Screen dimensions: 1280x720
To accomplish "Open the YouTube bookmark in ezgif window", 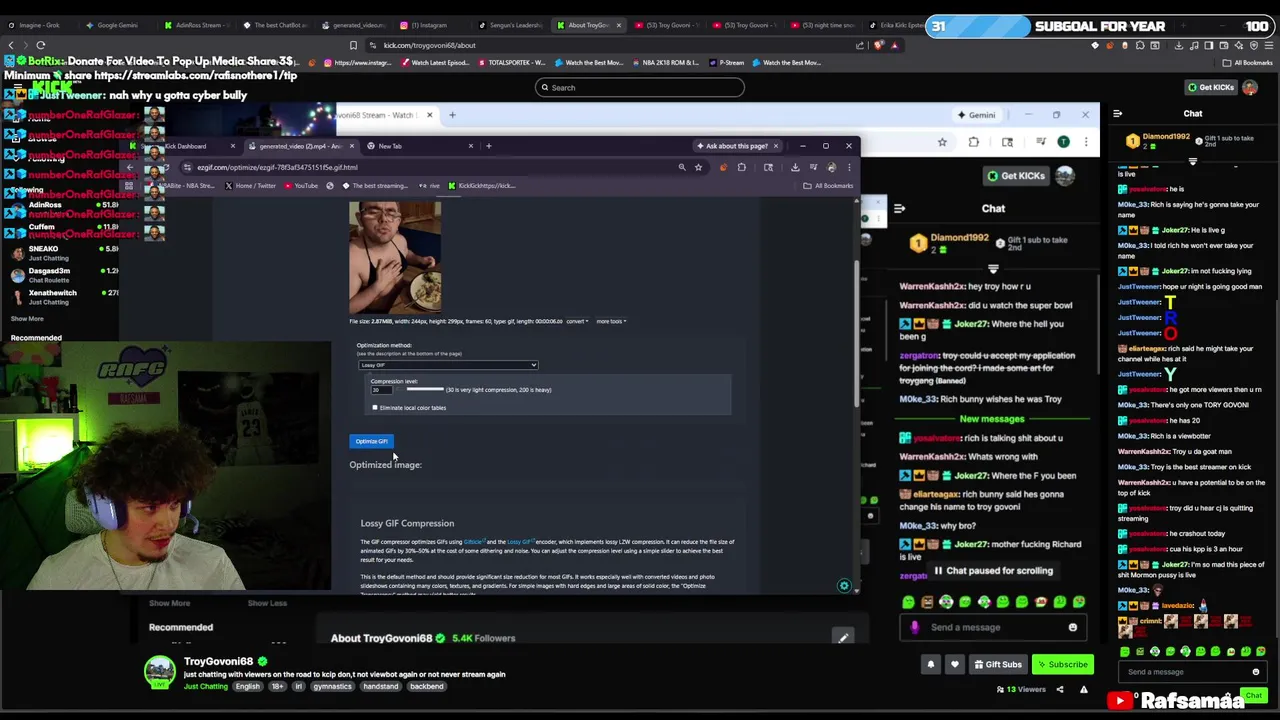I will (x=301, y=185).
